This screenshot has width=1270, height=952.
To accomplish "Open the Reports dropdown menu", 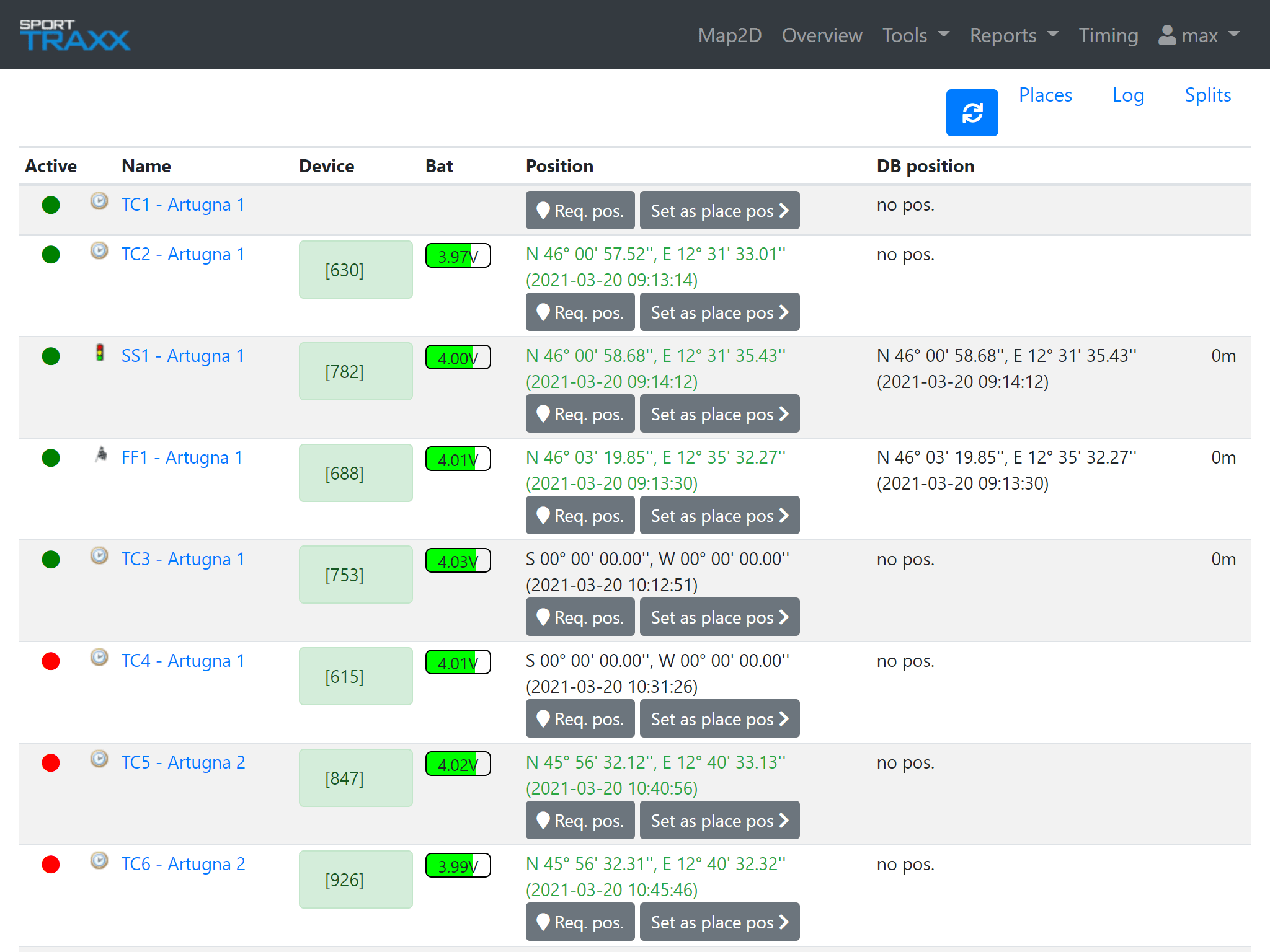I will (x=1013, y=35).
